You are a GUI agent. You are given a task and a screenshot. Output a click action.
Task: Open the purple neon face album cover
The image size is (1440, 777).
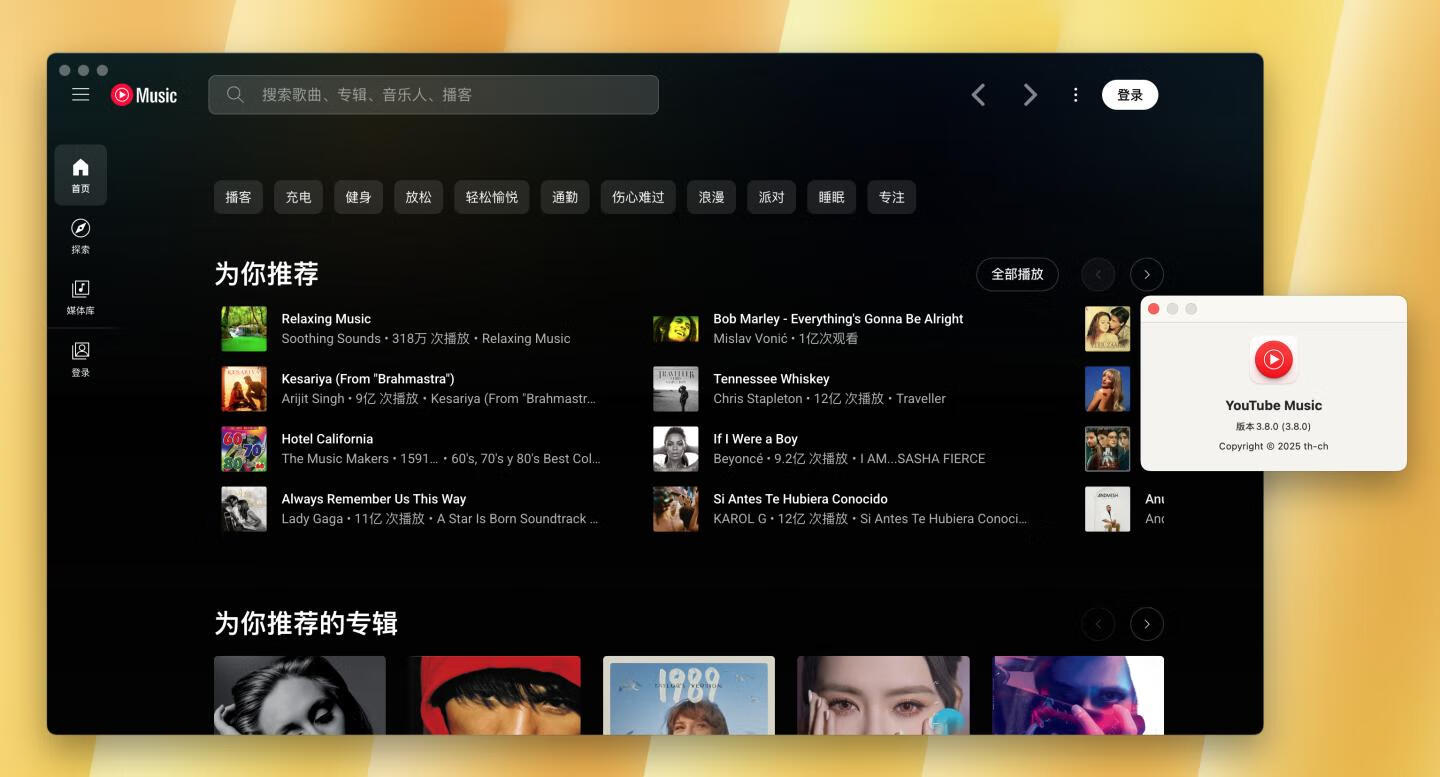click(x=1078, y=695)
